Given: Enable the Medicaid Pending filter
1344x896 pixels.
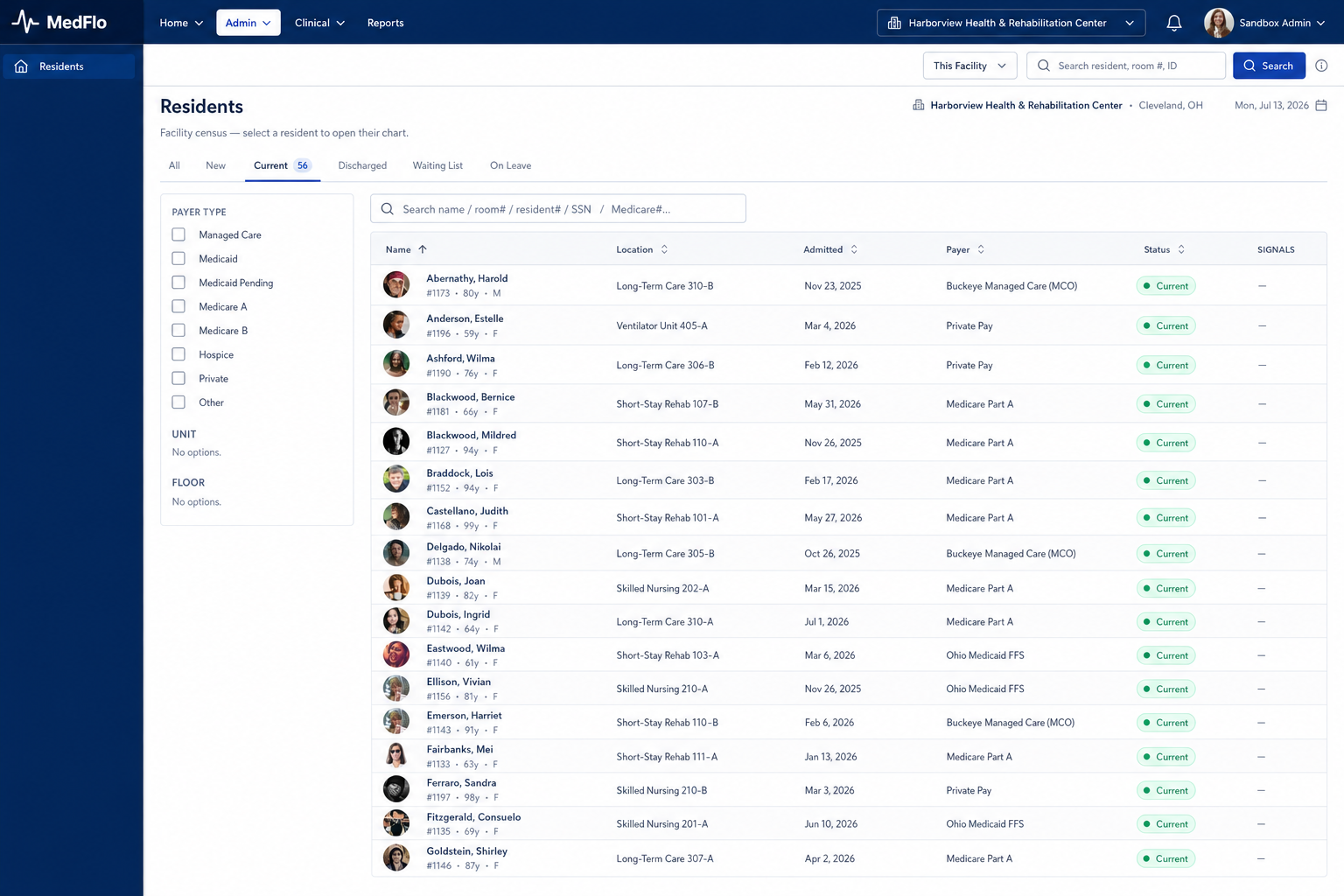Looking at the screenshot, I should pos(178,283).
